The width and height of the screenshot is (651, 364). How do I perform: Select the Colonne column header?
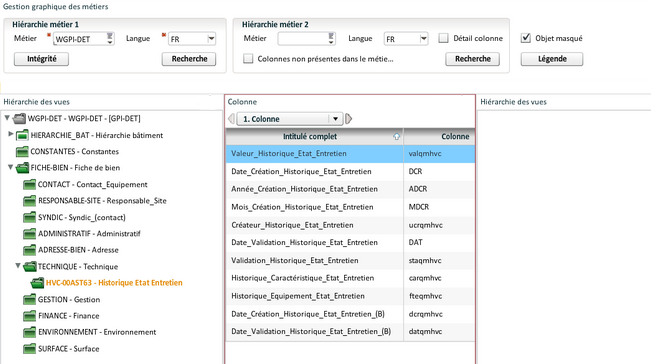coord(440,137)
